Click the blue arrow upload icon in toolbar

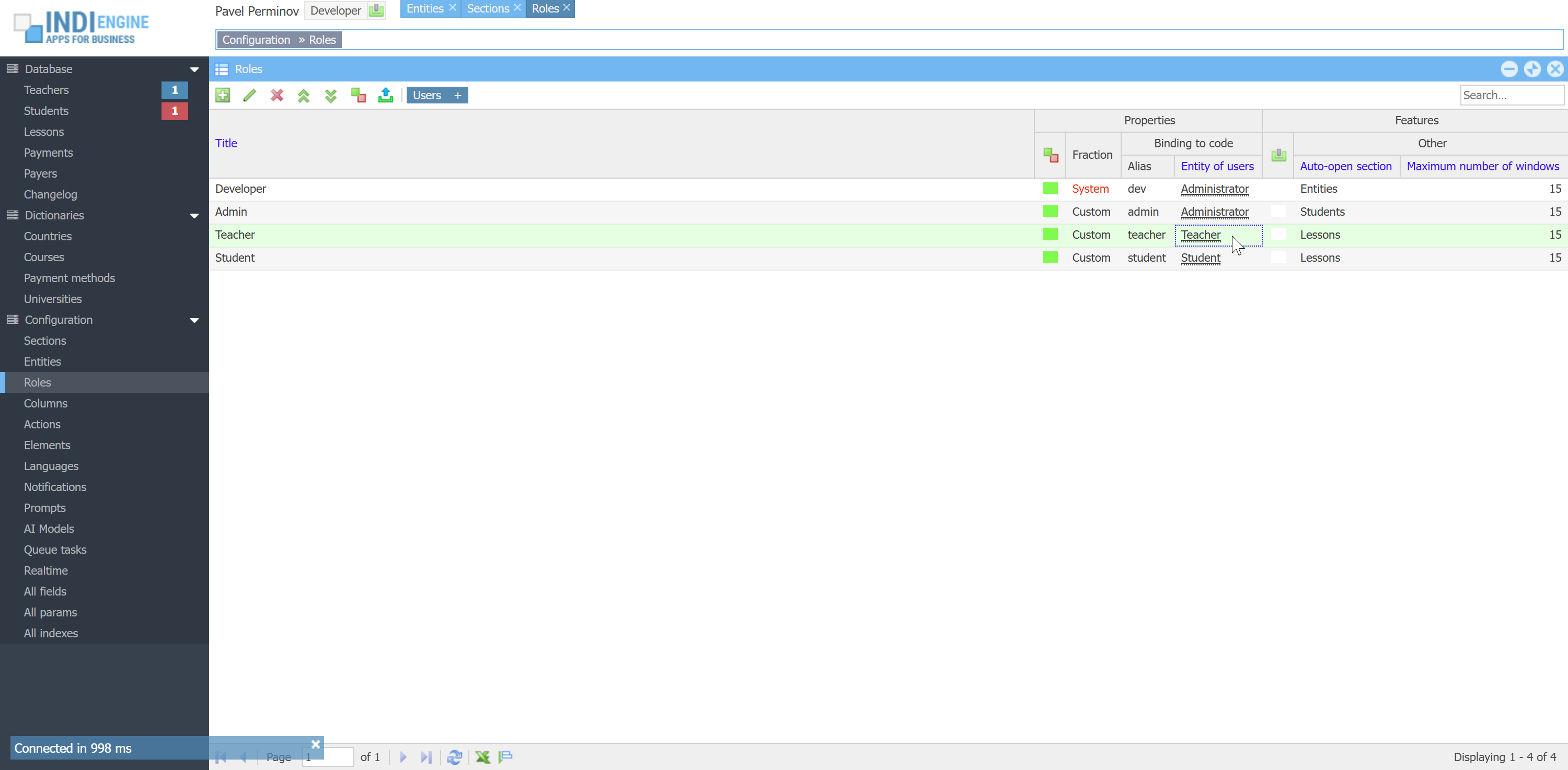pos(385,96)
